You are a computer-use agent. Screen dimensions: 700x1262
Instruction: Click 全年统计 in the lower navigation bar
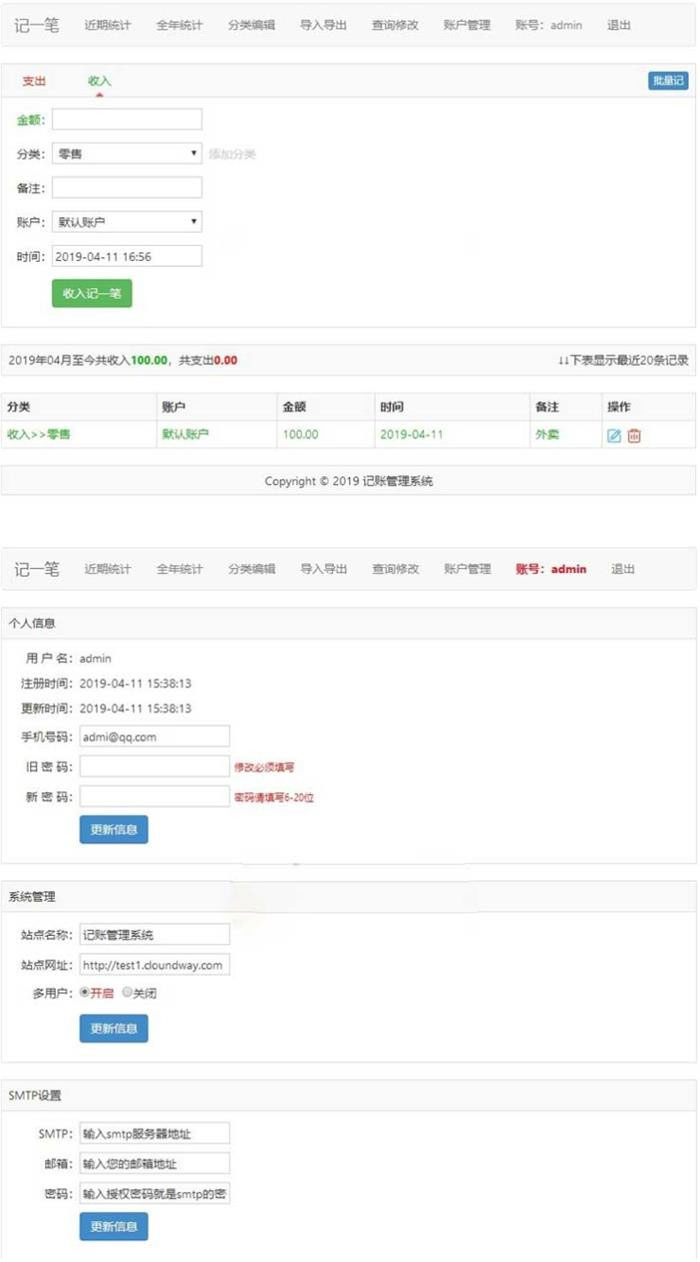(179, 569)
